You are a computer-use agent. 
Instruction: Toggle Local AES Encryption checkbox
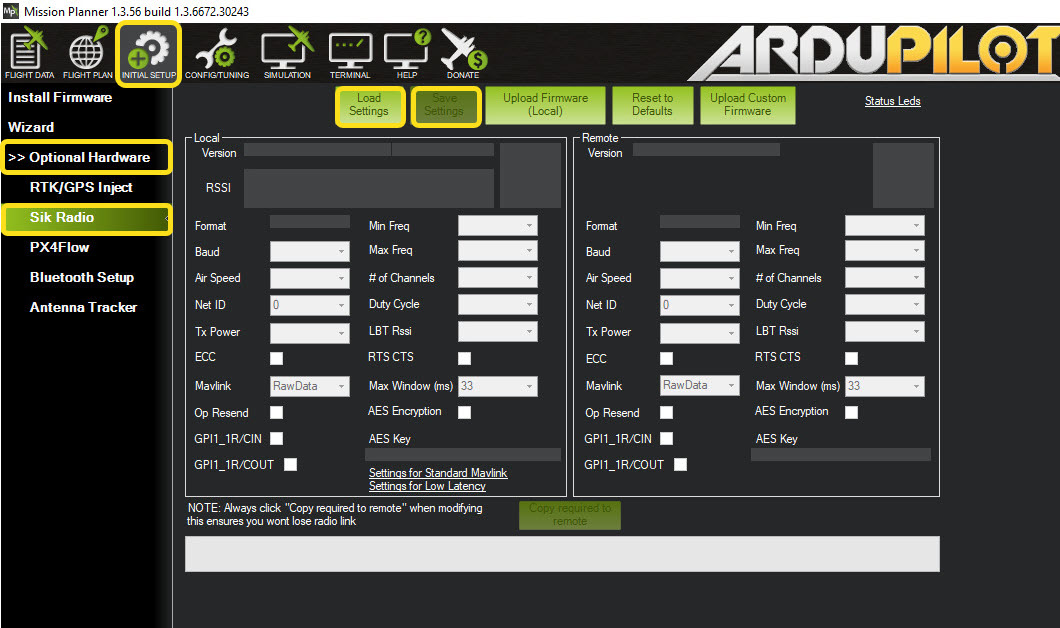pyautogui.click(x=464, y=412)
